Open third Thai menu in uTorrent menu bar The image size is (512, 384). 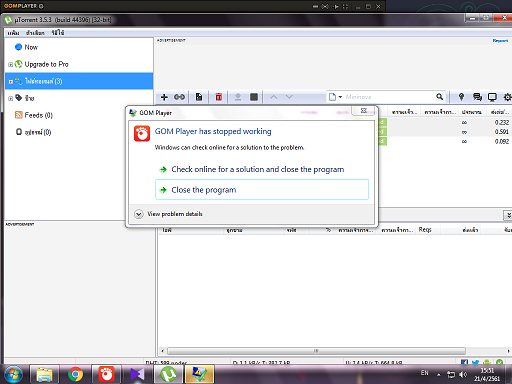click(58, 33)
